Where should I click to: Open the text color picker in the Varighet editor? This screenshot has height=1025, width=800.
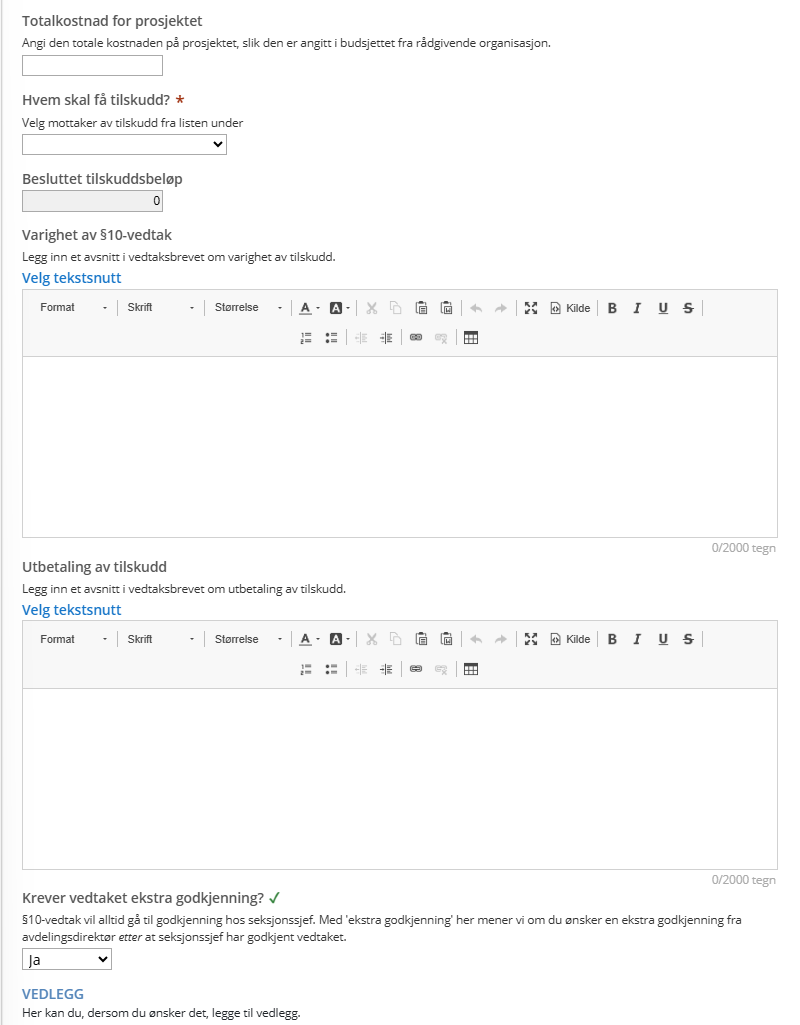pyautogui.click(x=309, y=308)
